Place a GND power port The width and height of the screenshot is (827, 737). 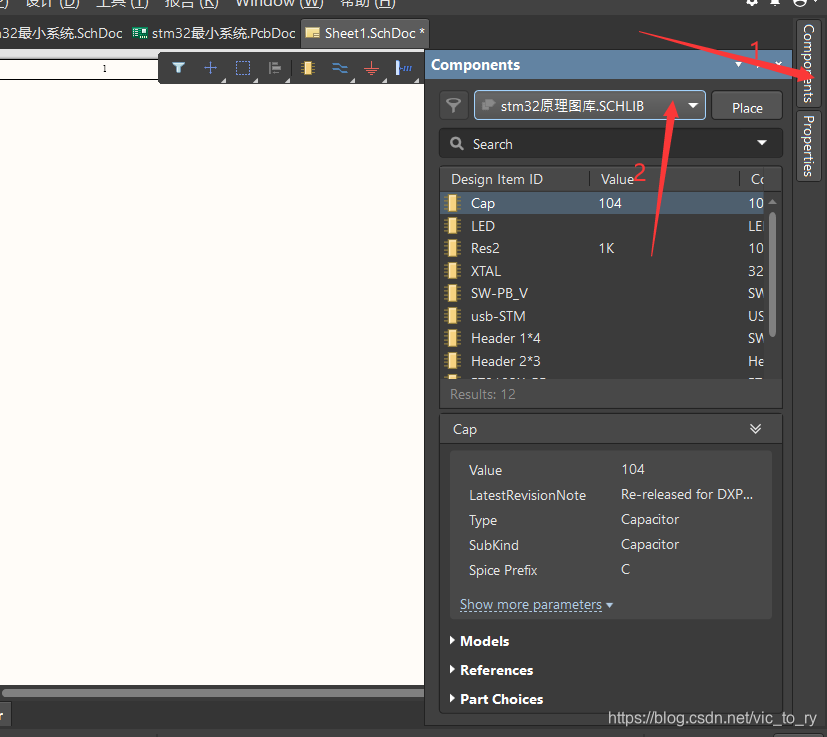coord(371,68)
